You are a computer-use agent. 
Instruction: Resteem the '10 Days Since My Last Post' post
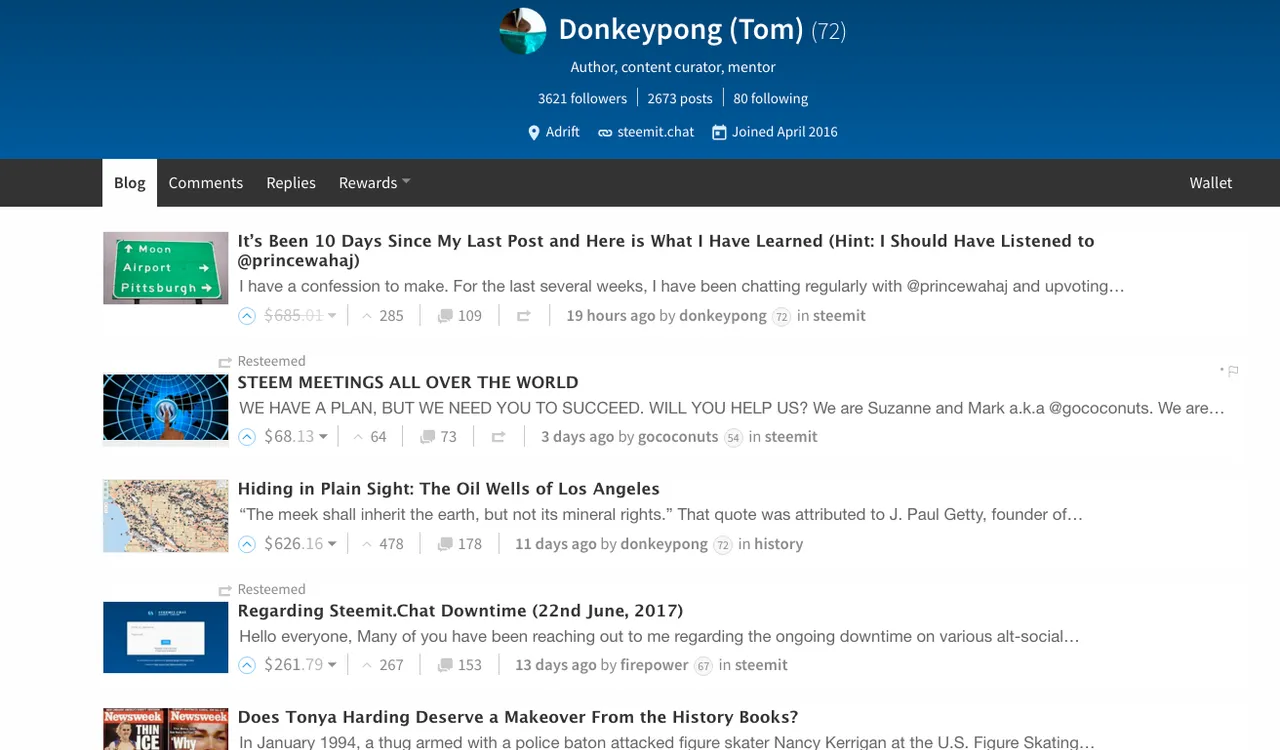click(523, 316)
